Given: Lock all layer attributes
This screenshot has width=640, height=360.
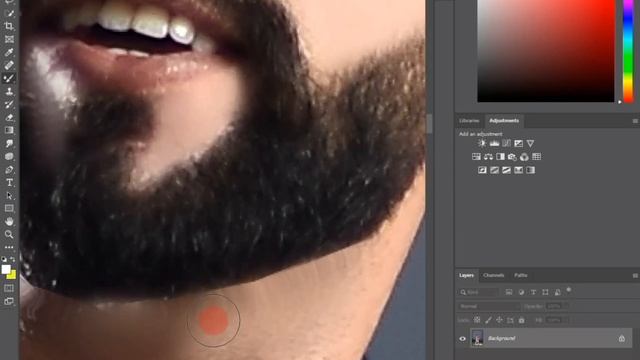Looking at the screenshot, I should click(x=522, y=320).
